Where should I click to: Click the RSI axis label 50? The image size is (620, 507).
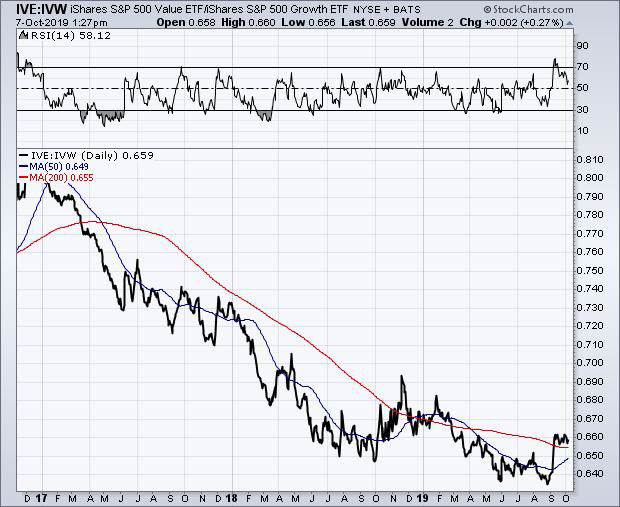(x=582, y=88)
